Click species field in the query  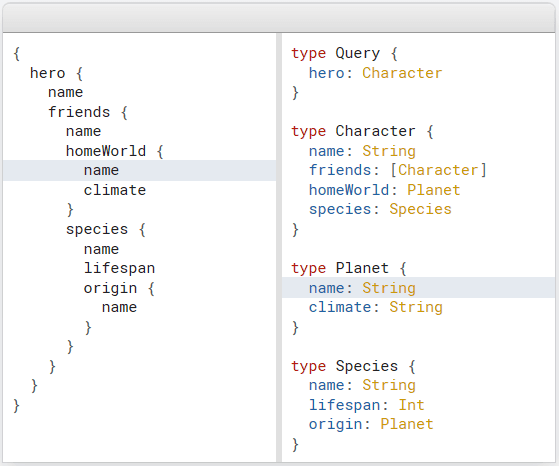[x=97, y=229]
